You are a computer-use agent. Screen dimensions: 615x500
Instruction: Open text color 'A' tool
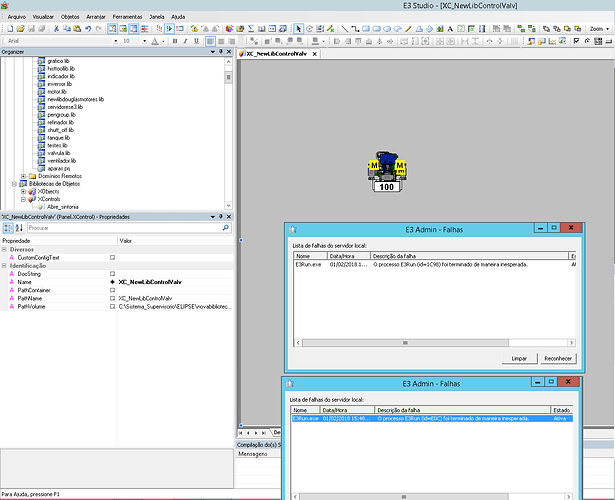tap(155, 41)
